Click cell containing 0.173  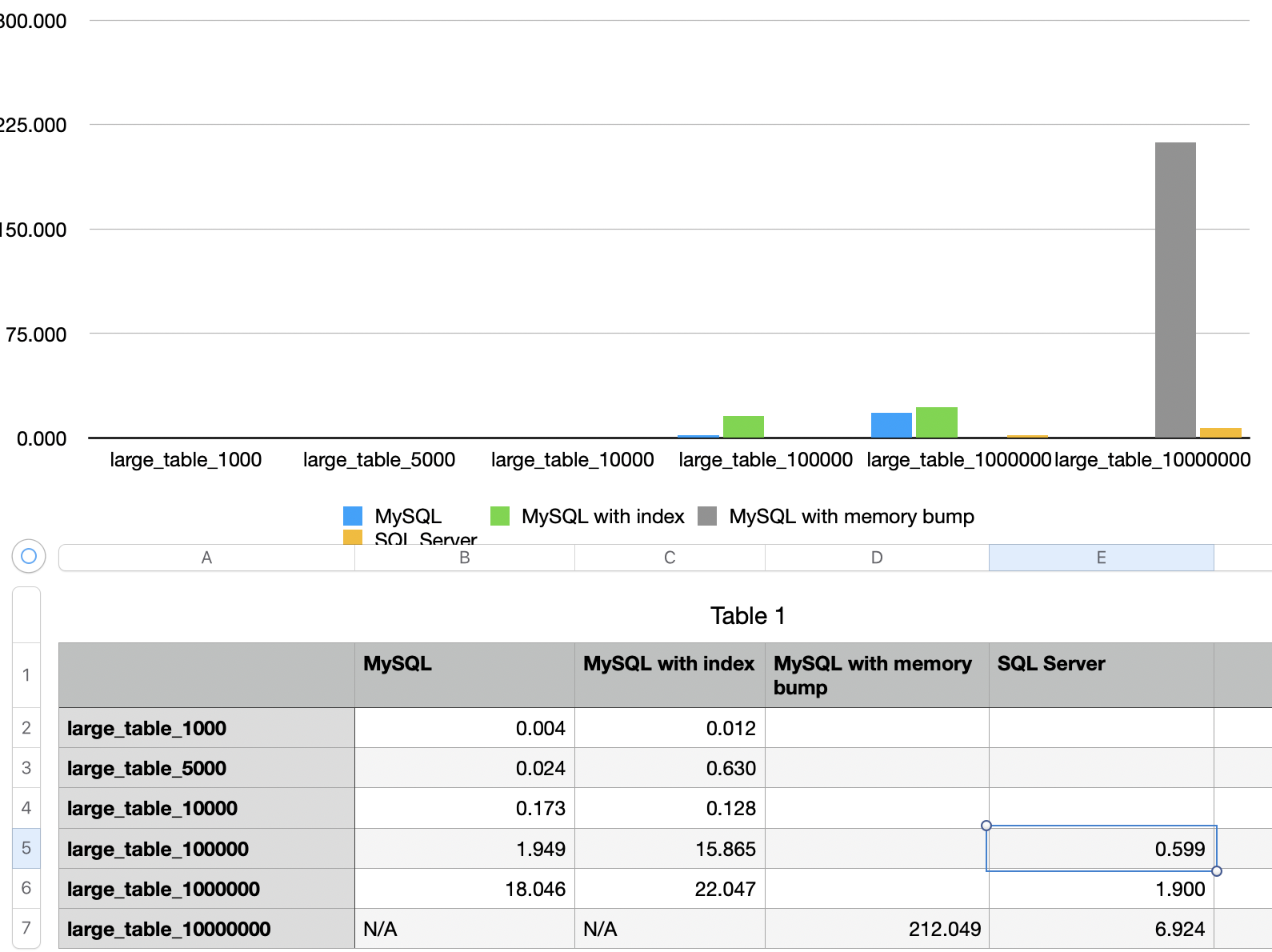(465, 808)
